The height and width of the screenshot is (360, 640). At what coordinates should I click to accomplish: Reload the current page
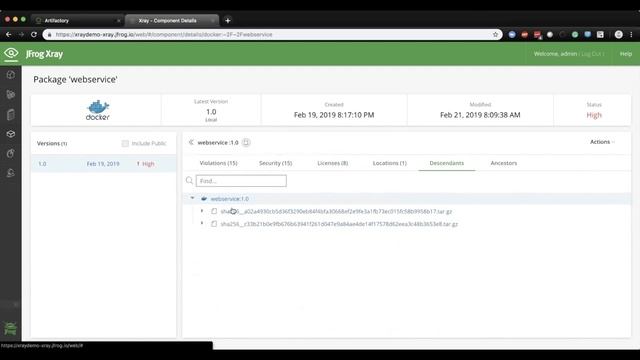pos(34,35)
